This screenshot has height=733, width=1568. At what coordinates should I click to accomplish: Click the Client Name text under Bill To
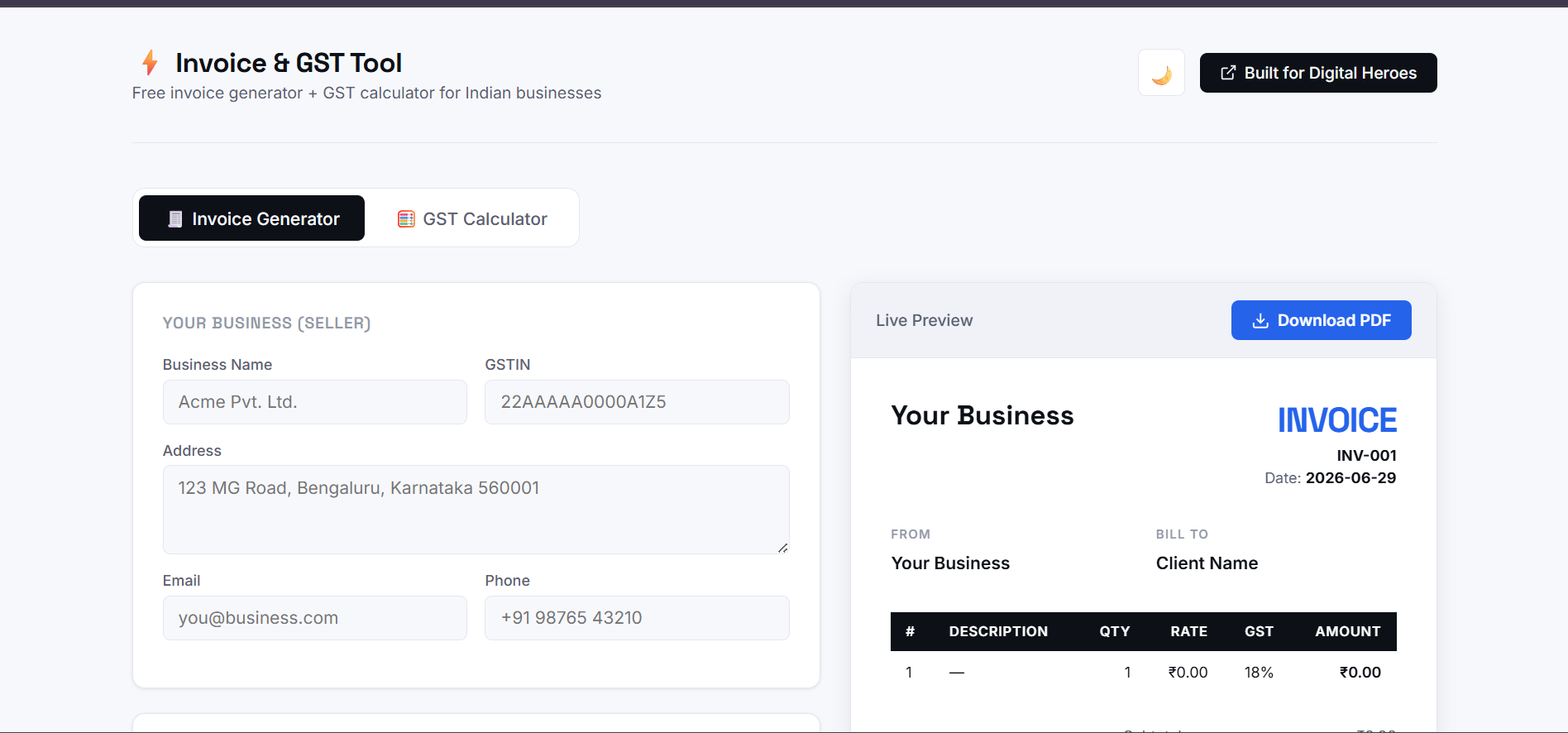[x=1207, y=563]
